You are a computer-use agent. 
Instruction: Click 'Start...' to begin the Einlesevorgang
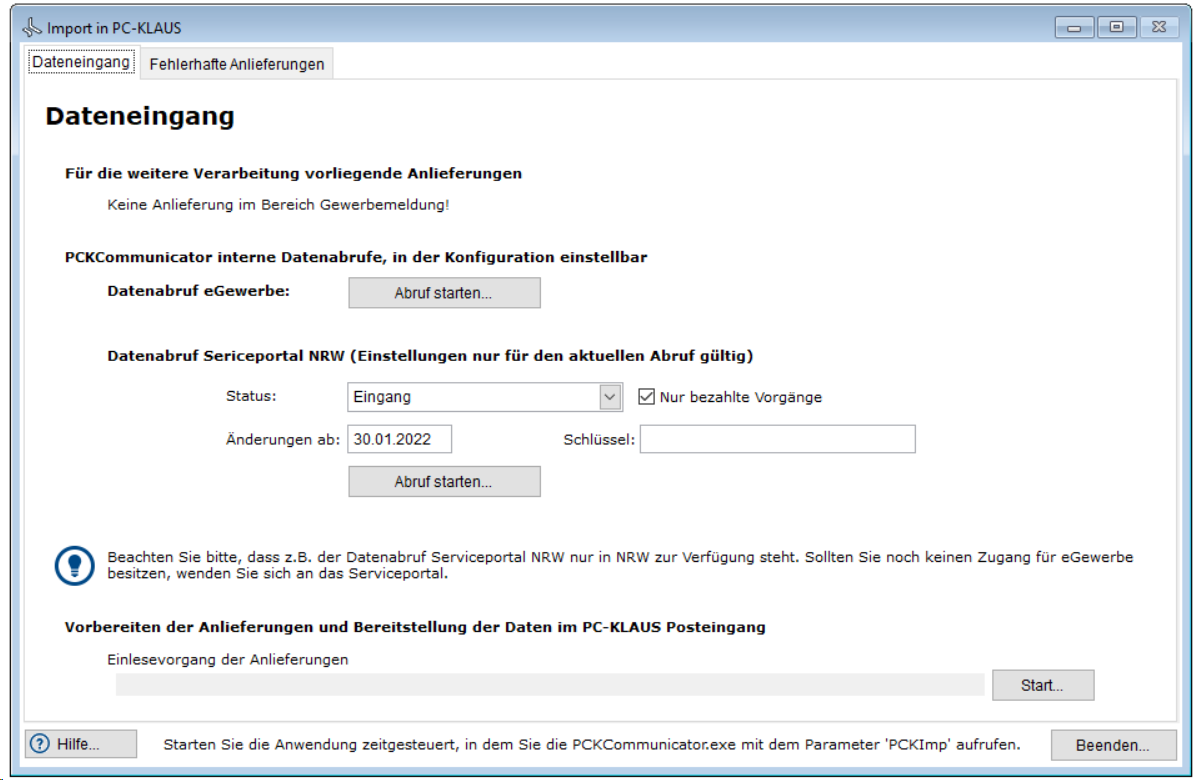coord(1042,685)
